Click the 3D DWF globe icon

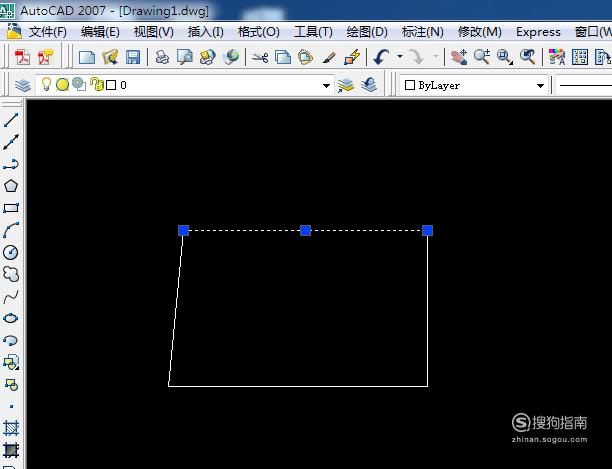coord(231,57)
